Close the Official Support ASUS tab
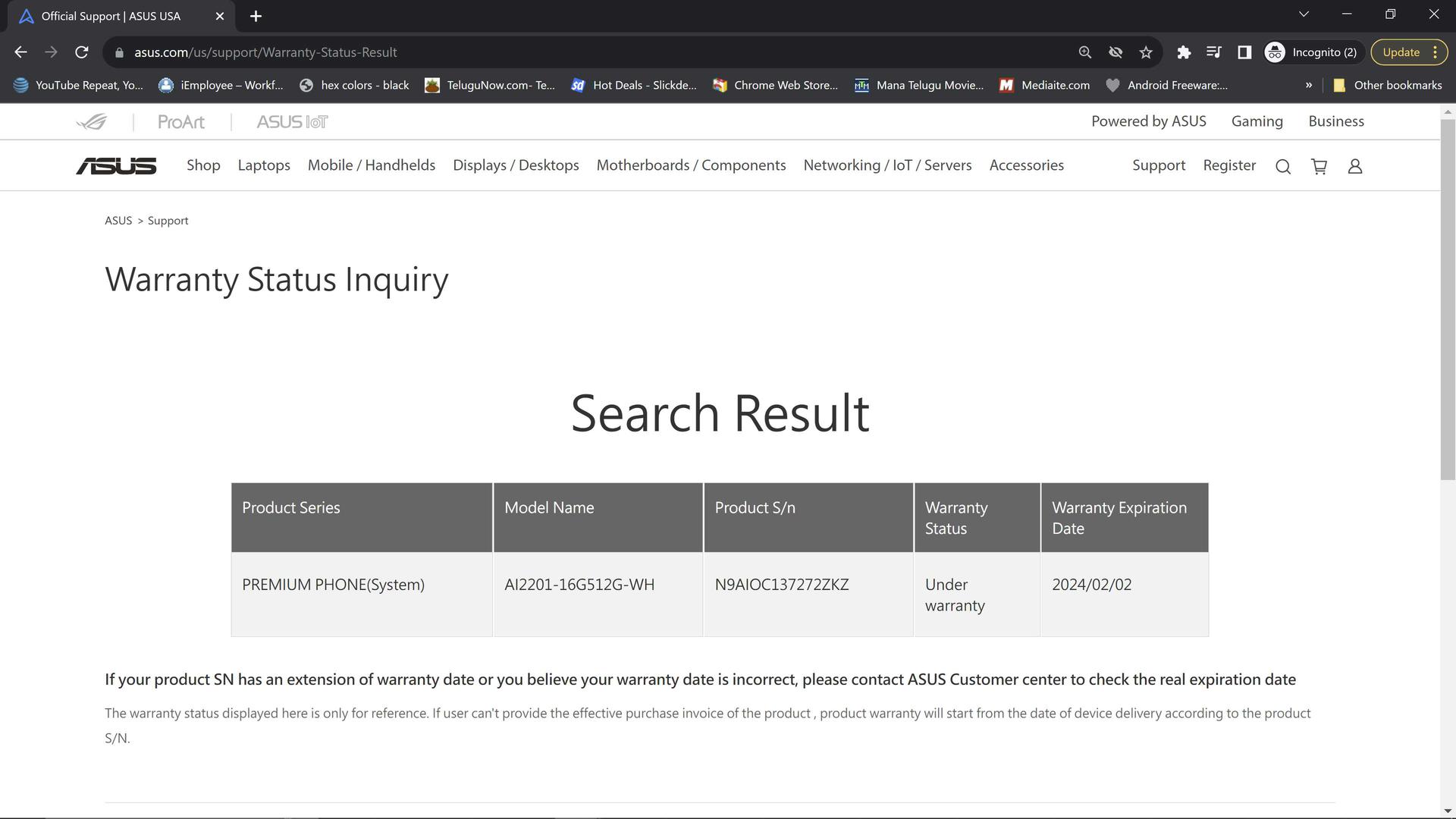Viewport: 1456px width, 819px height. 220,16
